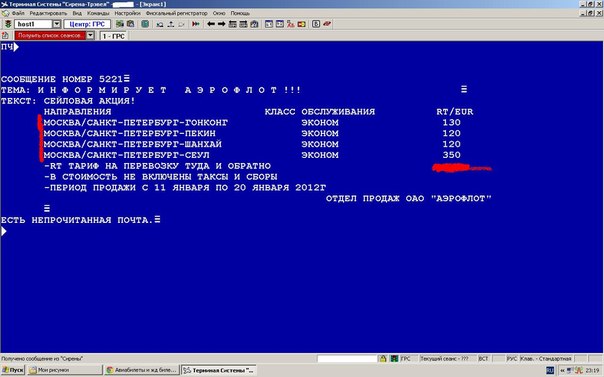Click the 23:19 clock in system tray
The width and height of the screenshot is (604, 377).
592,370
